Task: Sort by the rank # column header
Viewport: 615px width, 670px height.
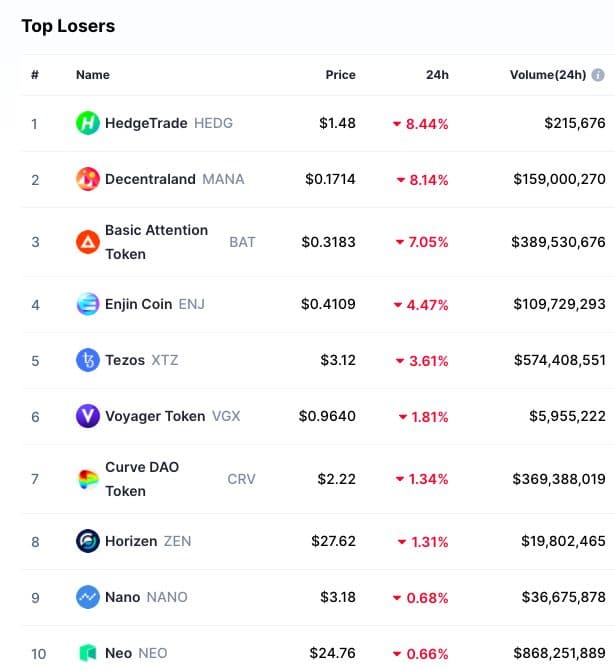Action: [x=35, y=75]
